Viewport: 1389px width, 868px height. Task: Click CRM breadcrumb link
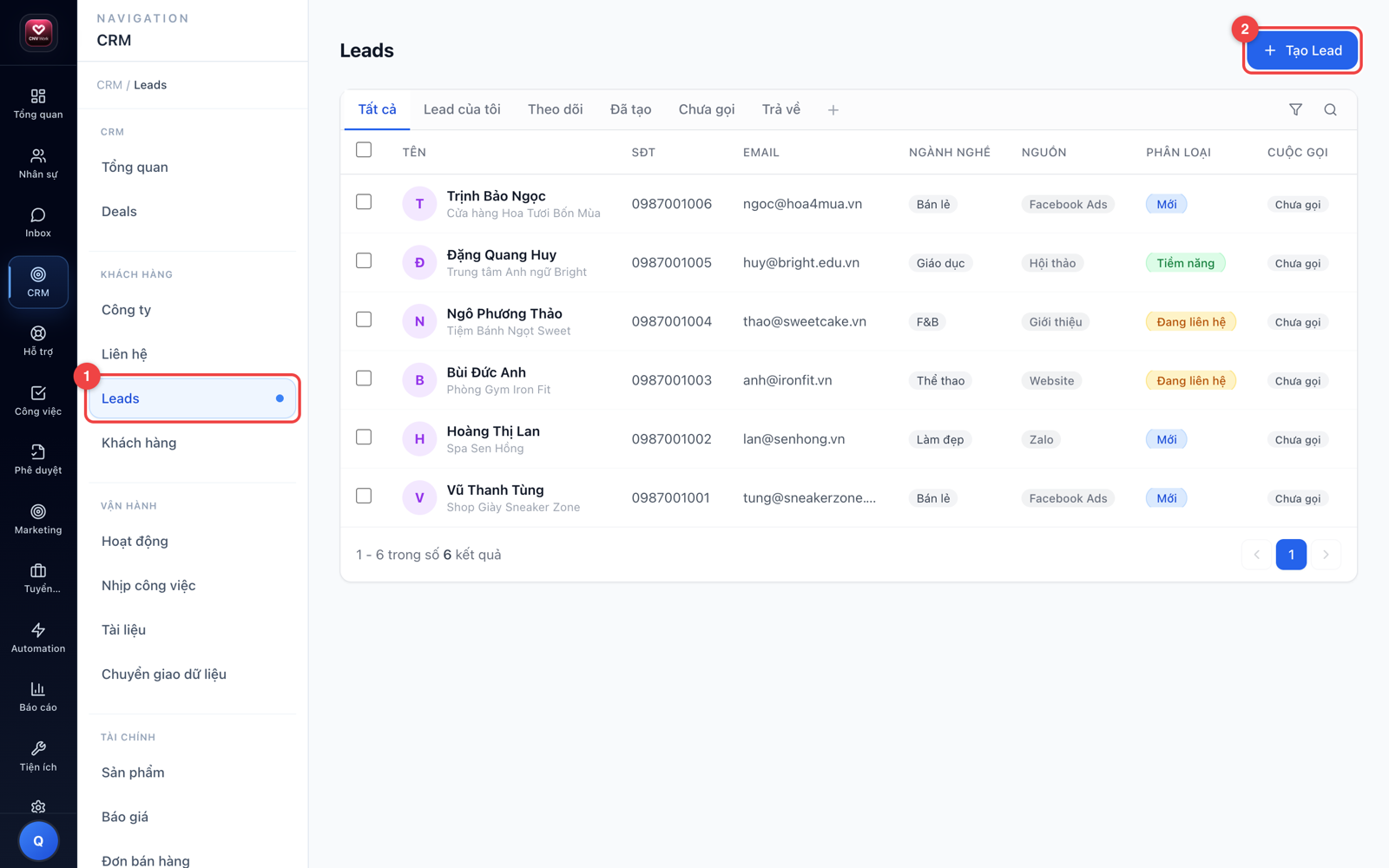(x=109, y=85)
